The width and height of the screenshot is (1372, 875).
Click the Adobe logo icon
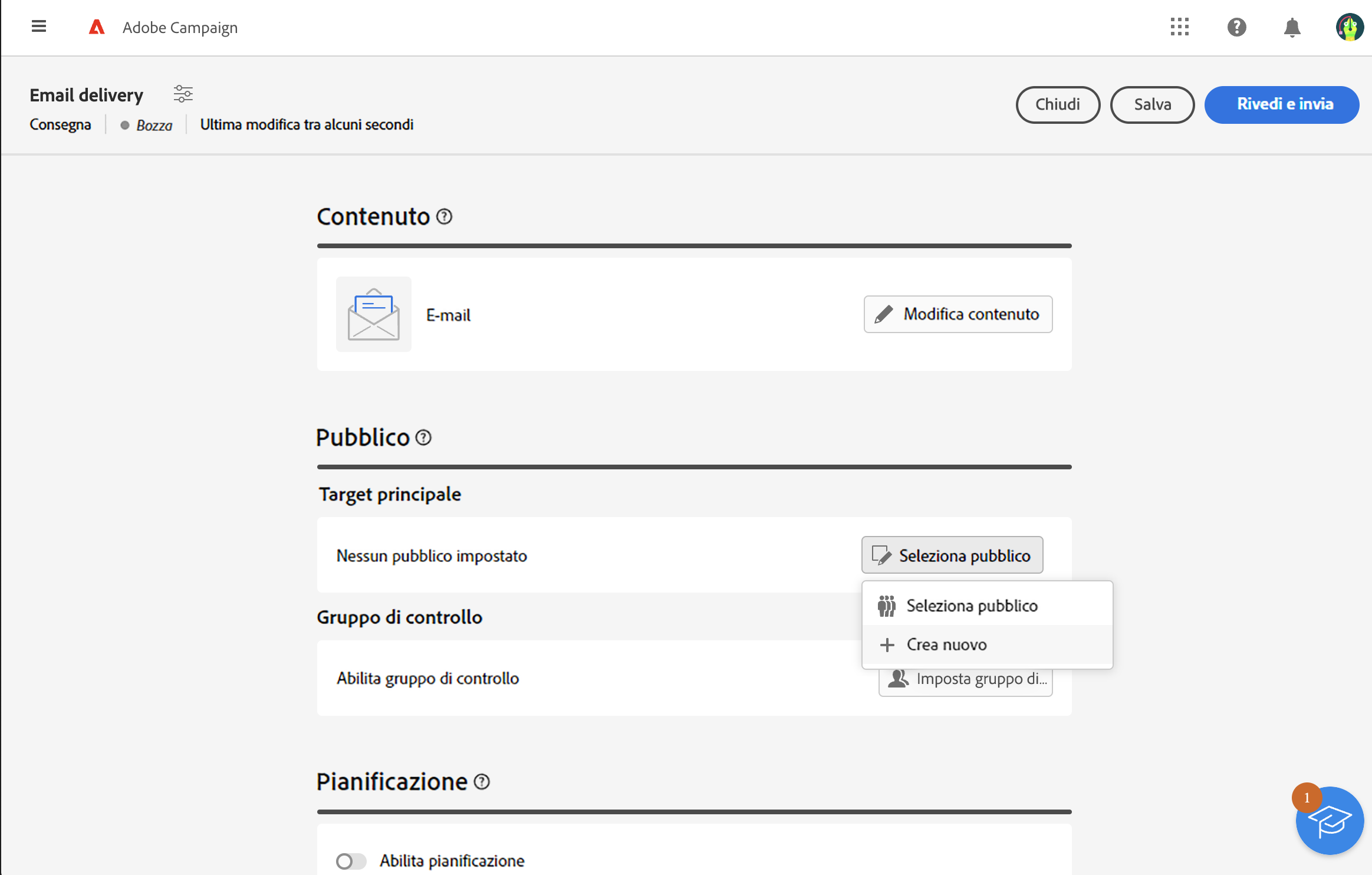97,27
